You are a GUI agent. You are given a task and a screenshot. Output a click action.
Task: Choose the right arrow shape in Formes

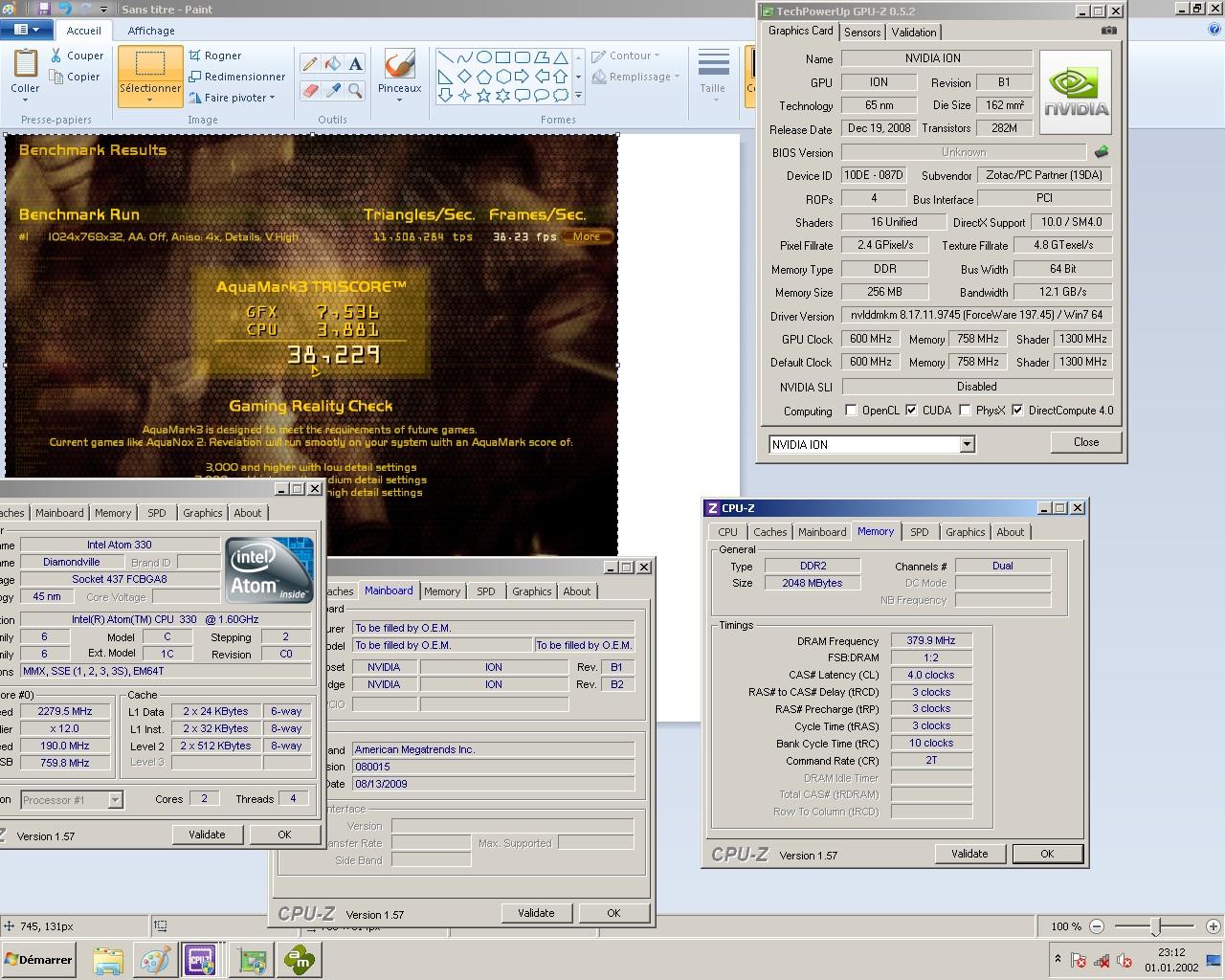[x=522, y=76]
